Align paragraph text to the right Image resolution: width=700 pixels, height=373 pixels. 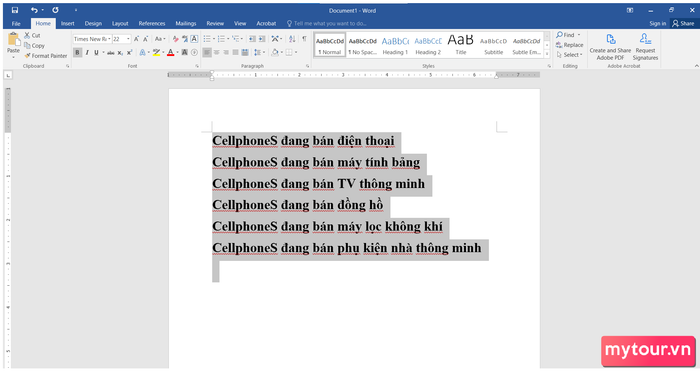[x=226, y=53]
